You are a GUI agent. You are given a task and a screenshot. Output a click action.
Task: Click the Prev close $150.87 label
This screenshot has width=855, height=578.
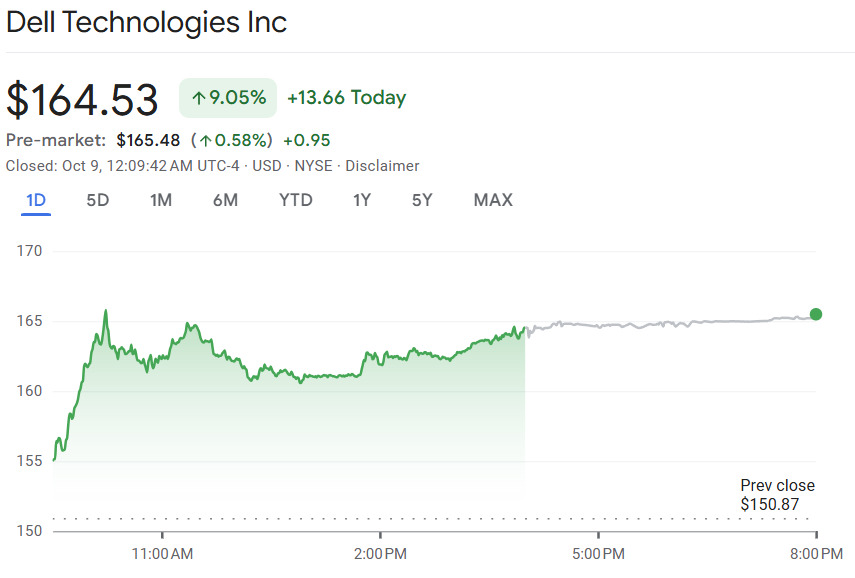tap(777, 495)
